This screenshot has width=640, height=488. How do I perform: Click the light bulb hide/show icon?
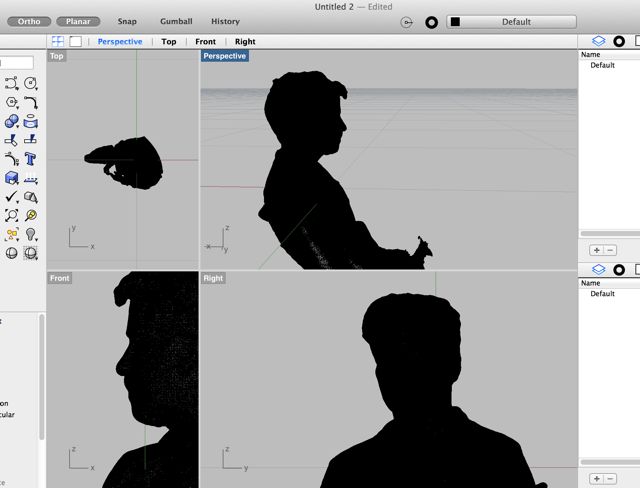point(31,235)
